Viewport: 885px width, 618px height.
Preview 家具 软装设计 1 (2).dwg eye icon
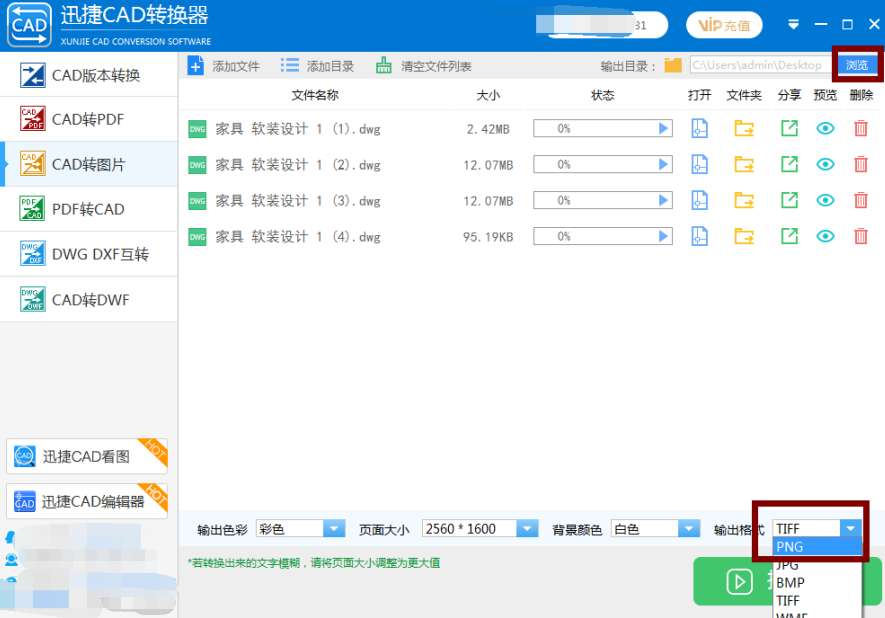825,165
